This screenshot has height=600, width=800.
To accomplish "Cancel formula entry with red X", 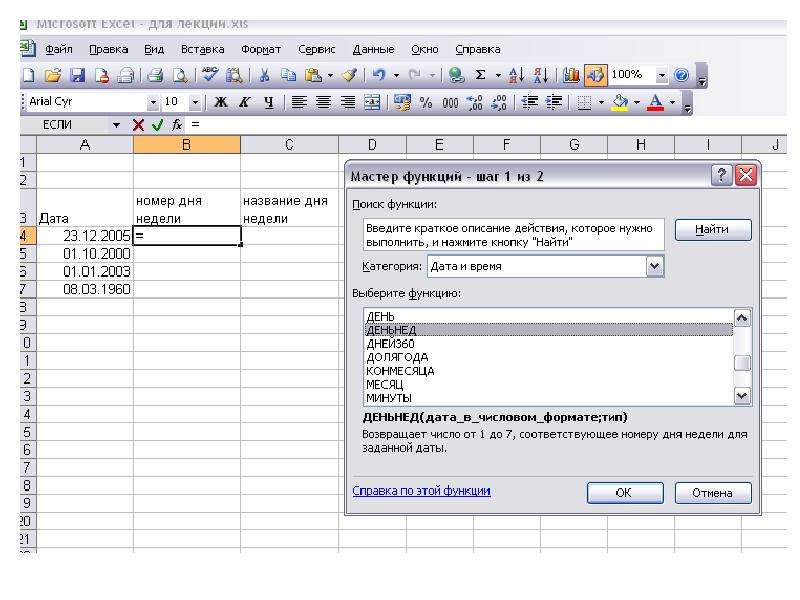I will pos(138,125).
